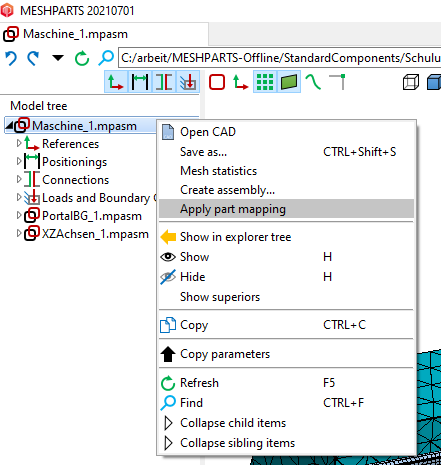Image resolution: width=441 pixels, height=465 pixels.
Task: Select the wireframe cube view icon
Action: click(411, 82)
